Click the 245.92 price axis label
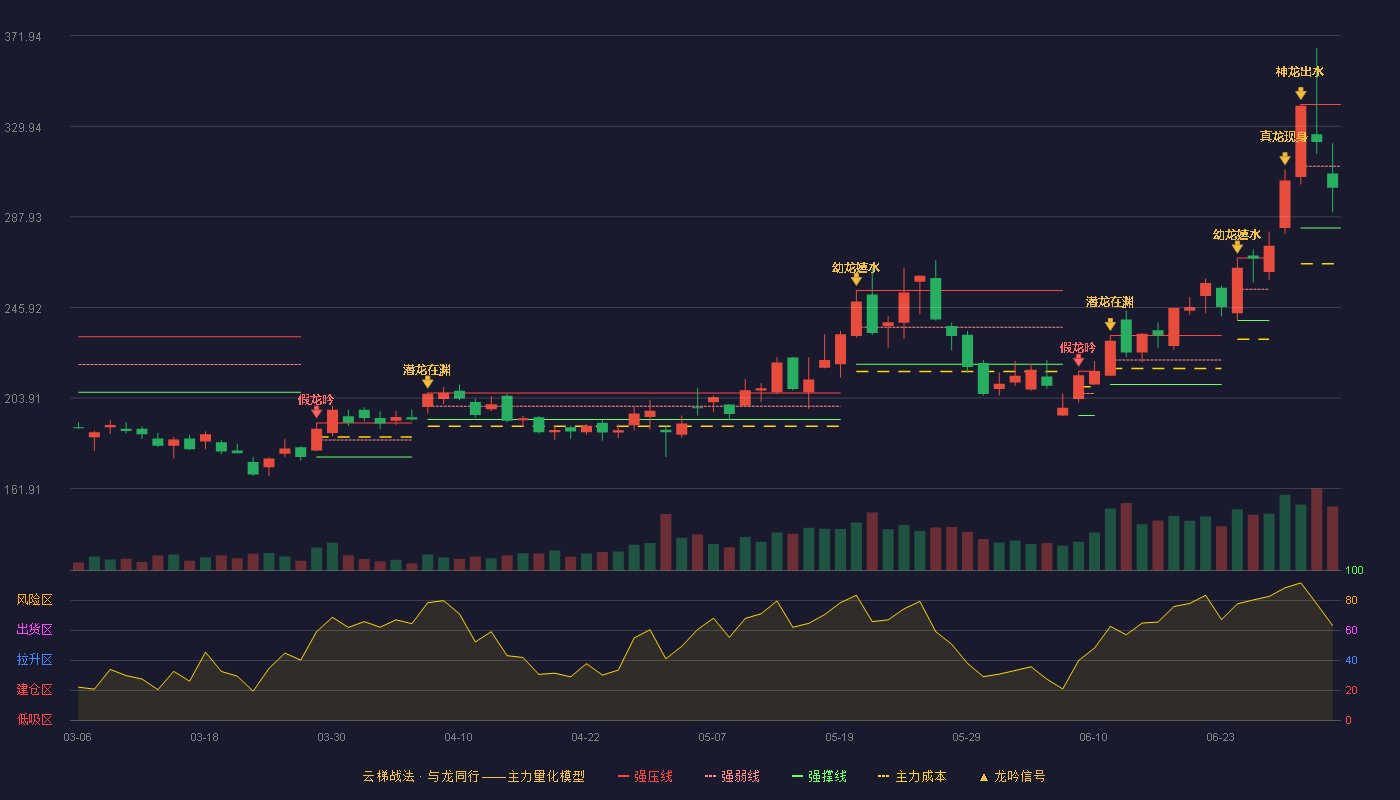This screenshot has height=800, width=1400. [x=23, y=309]
